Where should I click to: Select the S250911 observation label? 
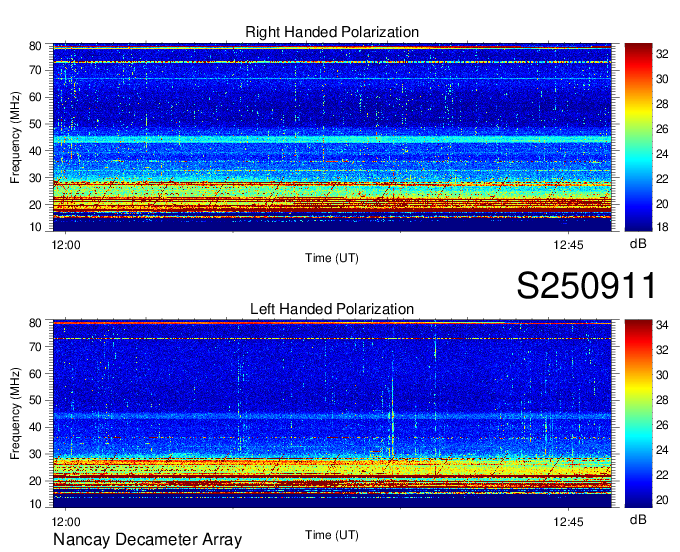(586, 286)
